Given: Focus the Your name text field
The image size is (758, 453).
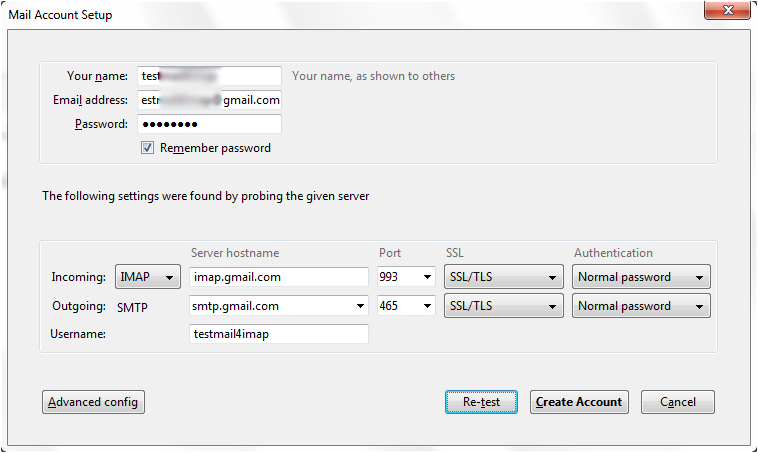Looking at the screenshot, I should [209, 76].
